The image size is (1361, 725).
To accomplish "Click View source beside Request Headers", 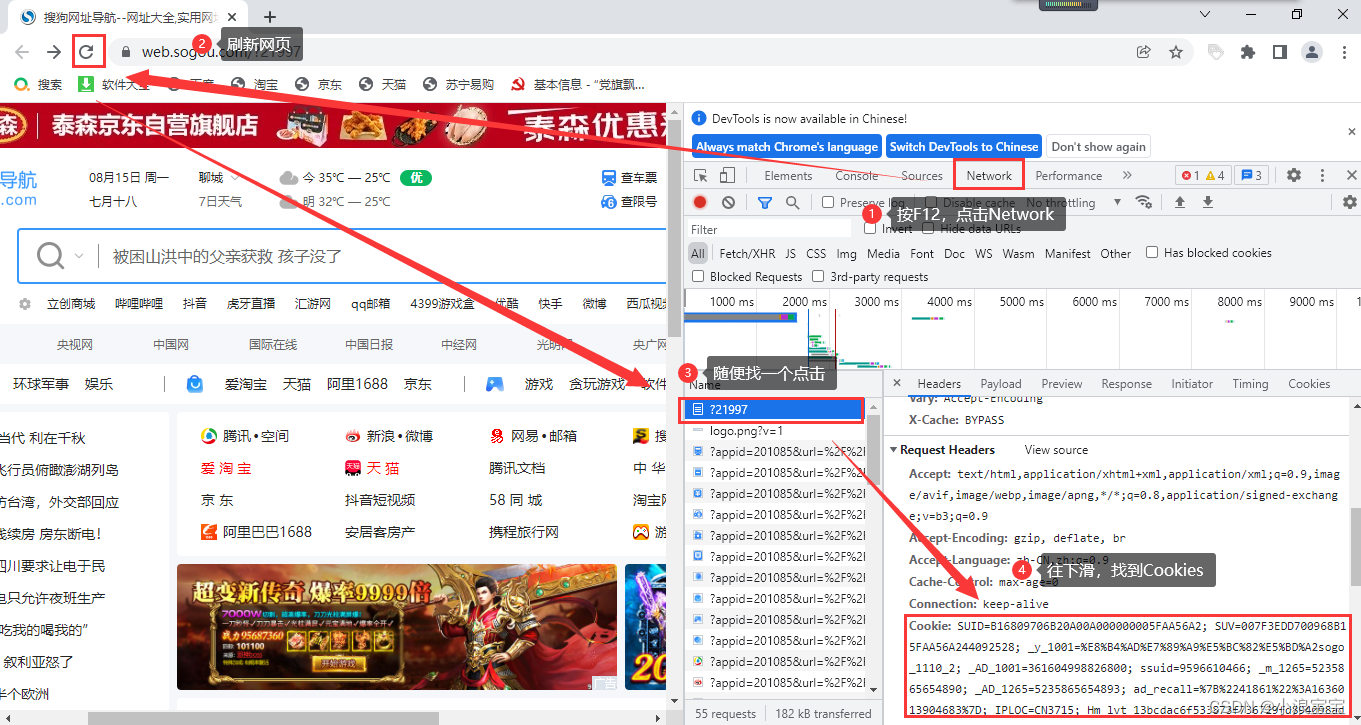I will pos(1056,450).
